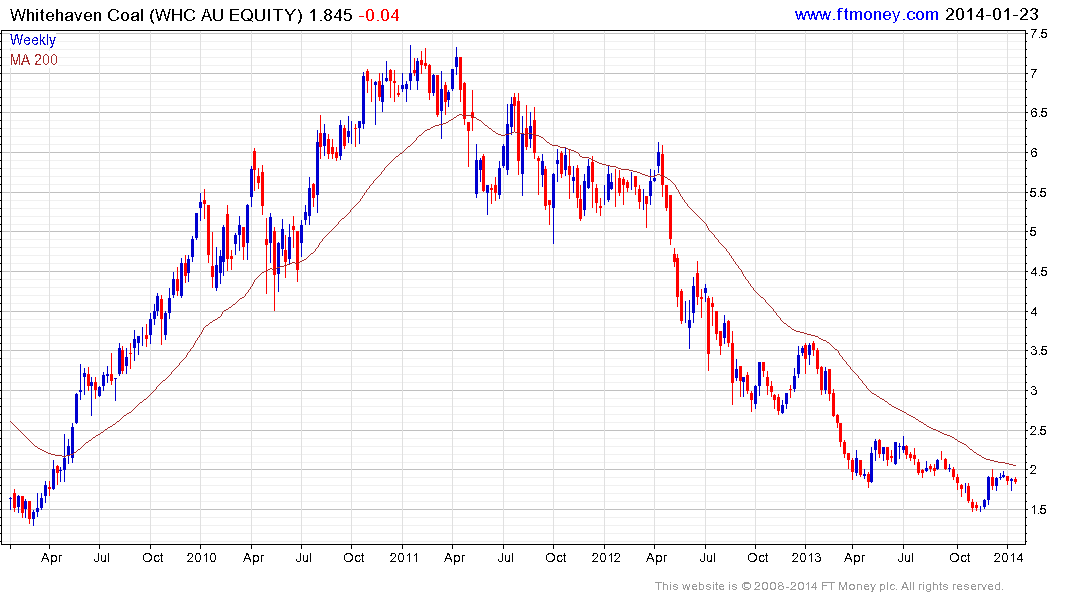Image resolution: width=1075 pixels, height=600 pixels.
Task: Click the 2013 year label on time axis
Action: 806,557
